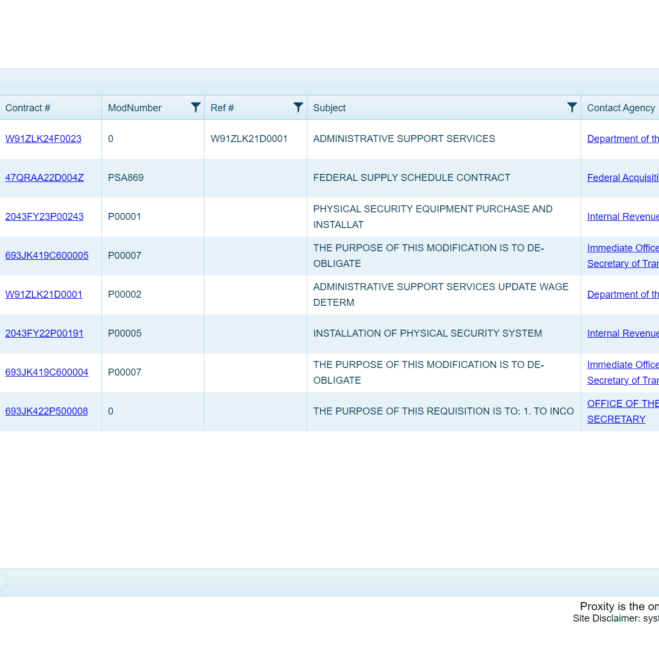Select subject THE PURPOSE OF THIS REQUISITION
Screen dimensions: 659x659
point(443,411)
